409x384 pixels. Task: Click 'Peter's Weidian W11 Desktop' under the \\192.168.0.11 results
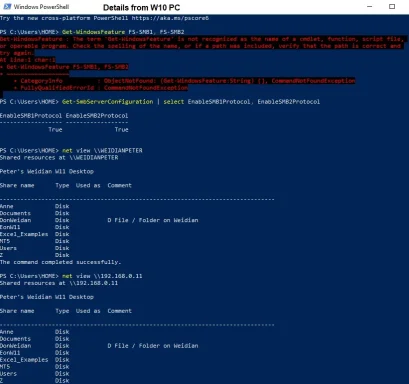tap(47, 297)
